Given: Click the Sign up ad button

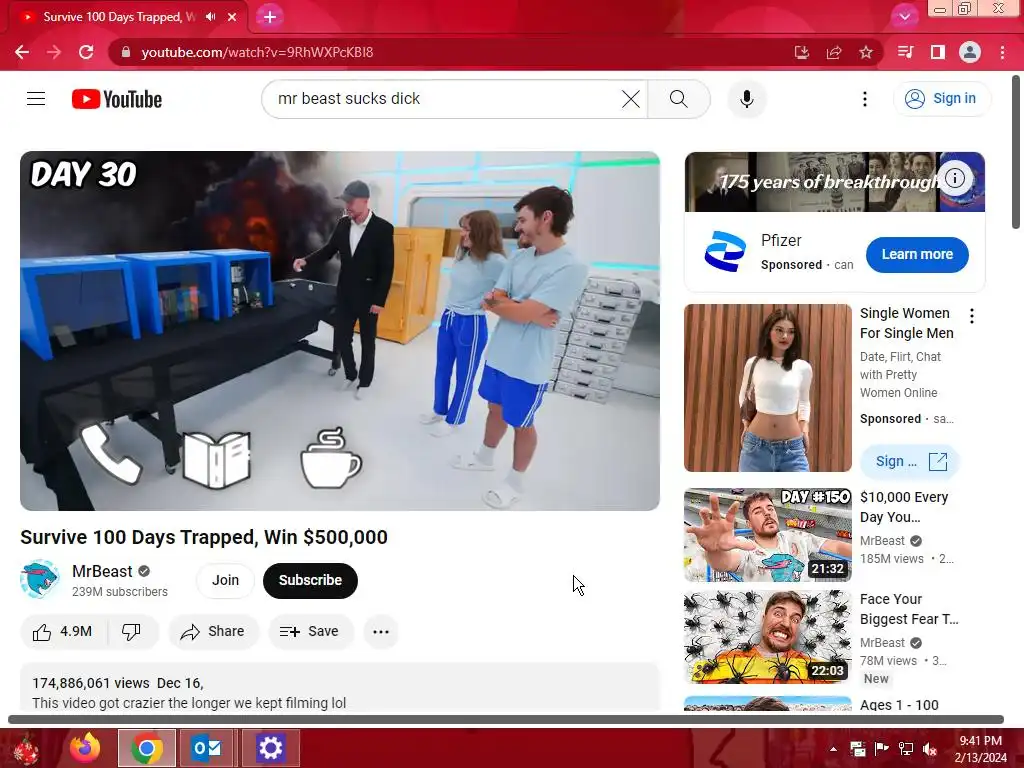Looking at the screenshot, I should pyautogui.click(x=910, y=461).
